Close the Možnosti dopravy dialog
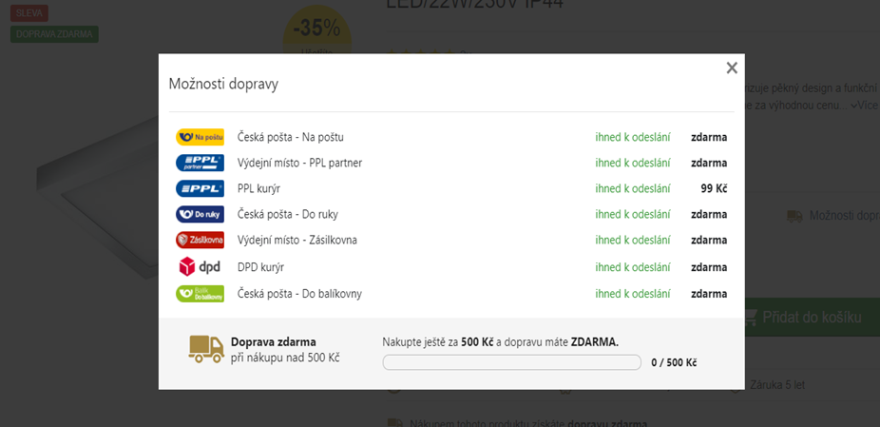This screenshot has width=880, height=427. click(x=731, y=68)
